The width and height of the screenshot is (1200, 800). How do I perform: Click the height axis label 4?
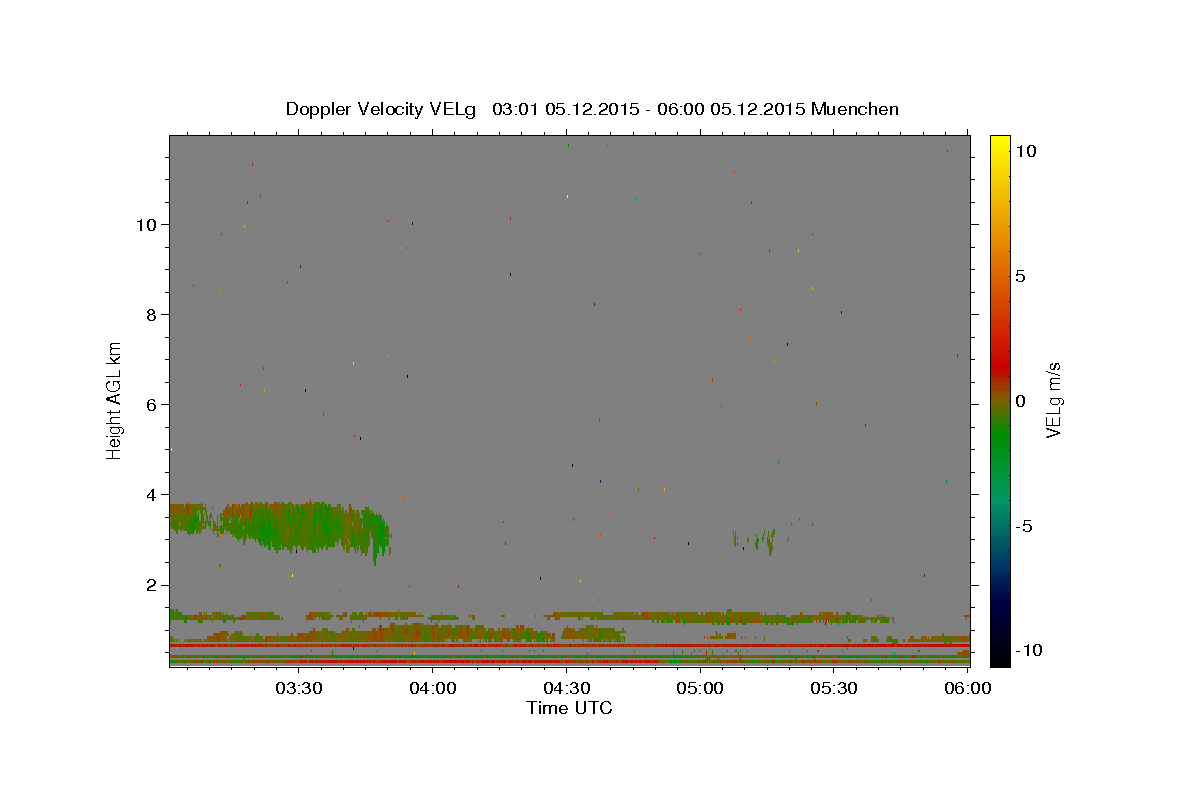coord(152,495)
